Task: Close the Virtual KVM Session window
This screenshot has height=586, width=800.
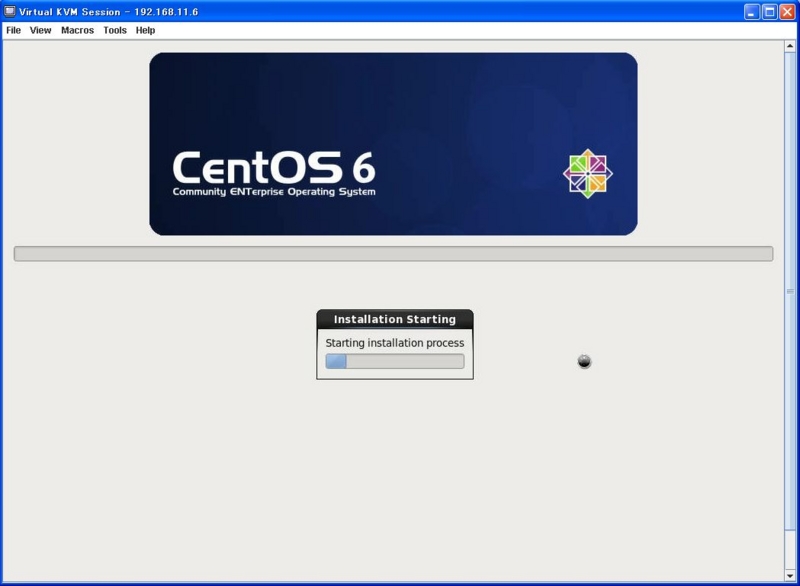Action: 787,12
